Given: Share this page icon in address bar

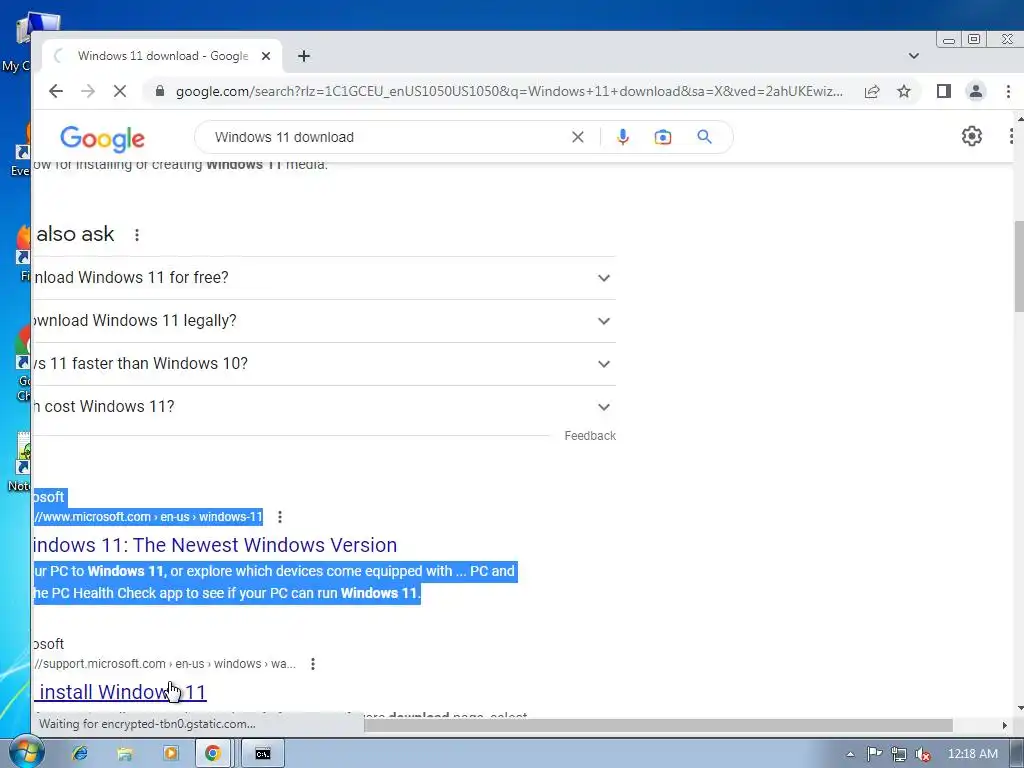Looking at the screenshot, I should 872,91.
